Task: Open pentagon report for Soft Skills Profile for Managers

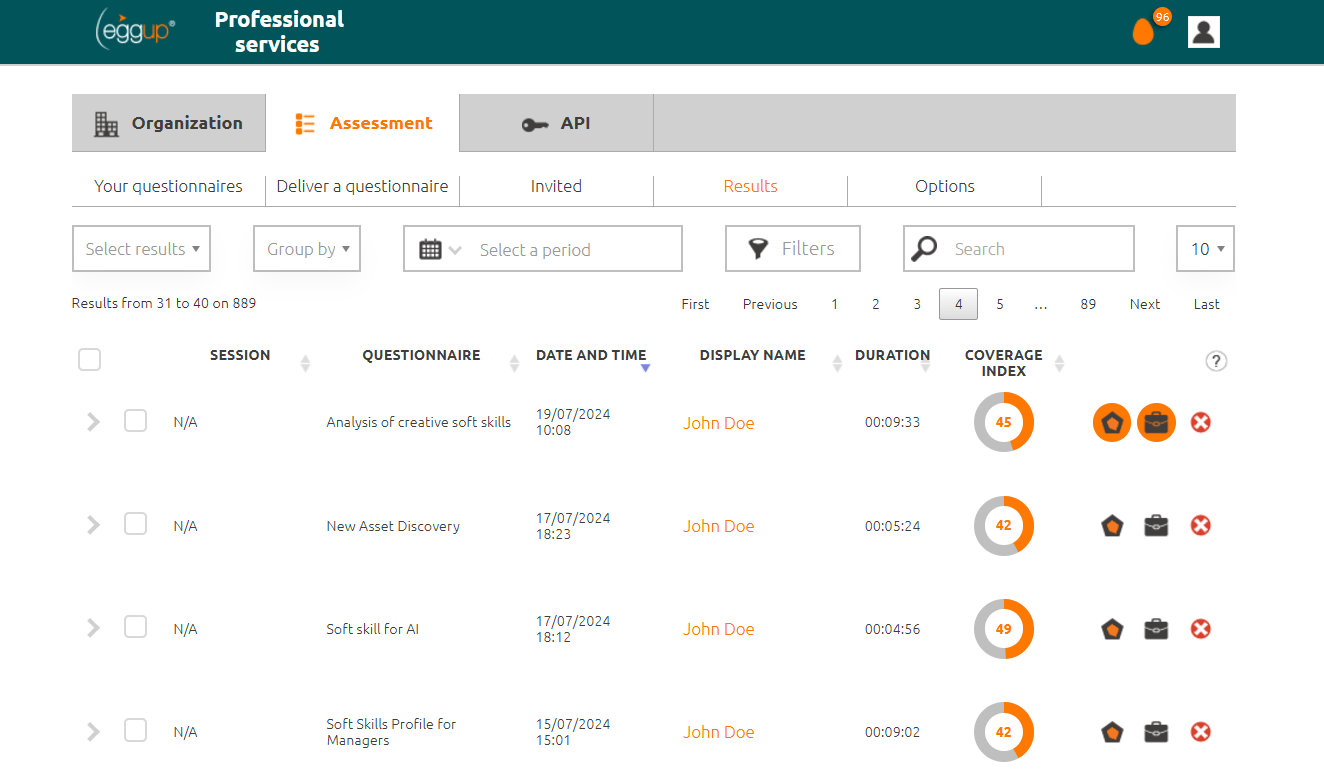Action: (x=1112, y=732)
